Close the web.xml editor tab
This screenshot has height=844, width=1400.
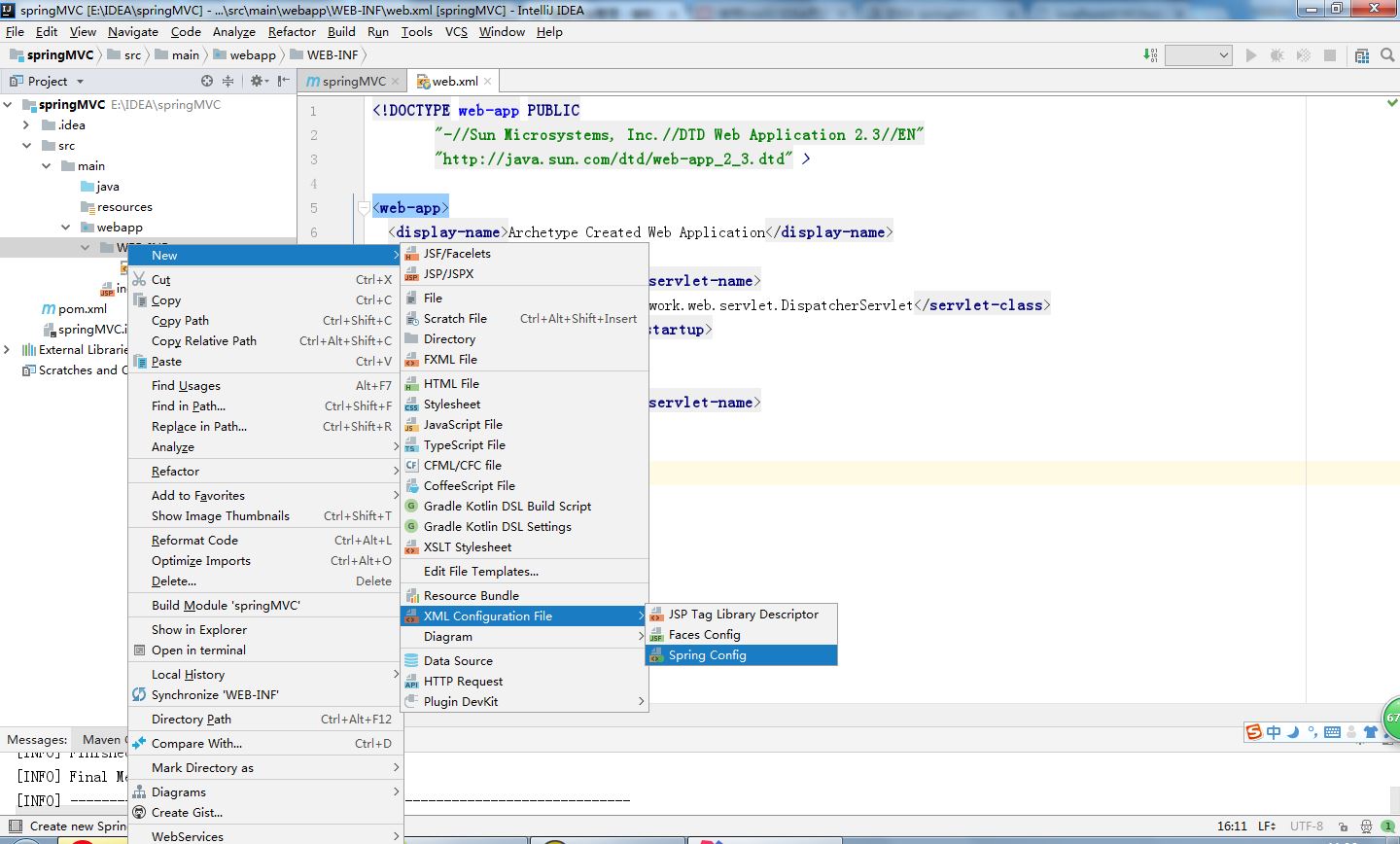(487, 82)
